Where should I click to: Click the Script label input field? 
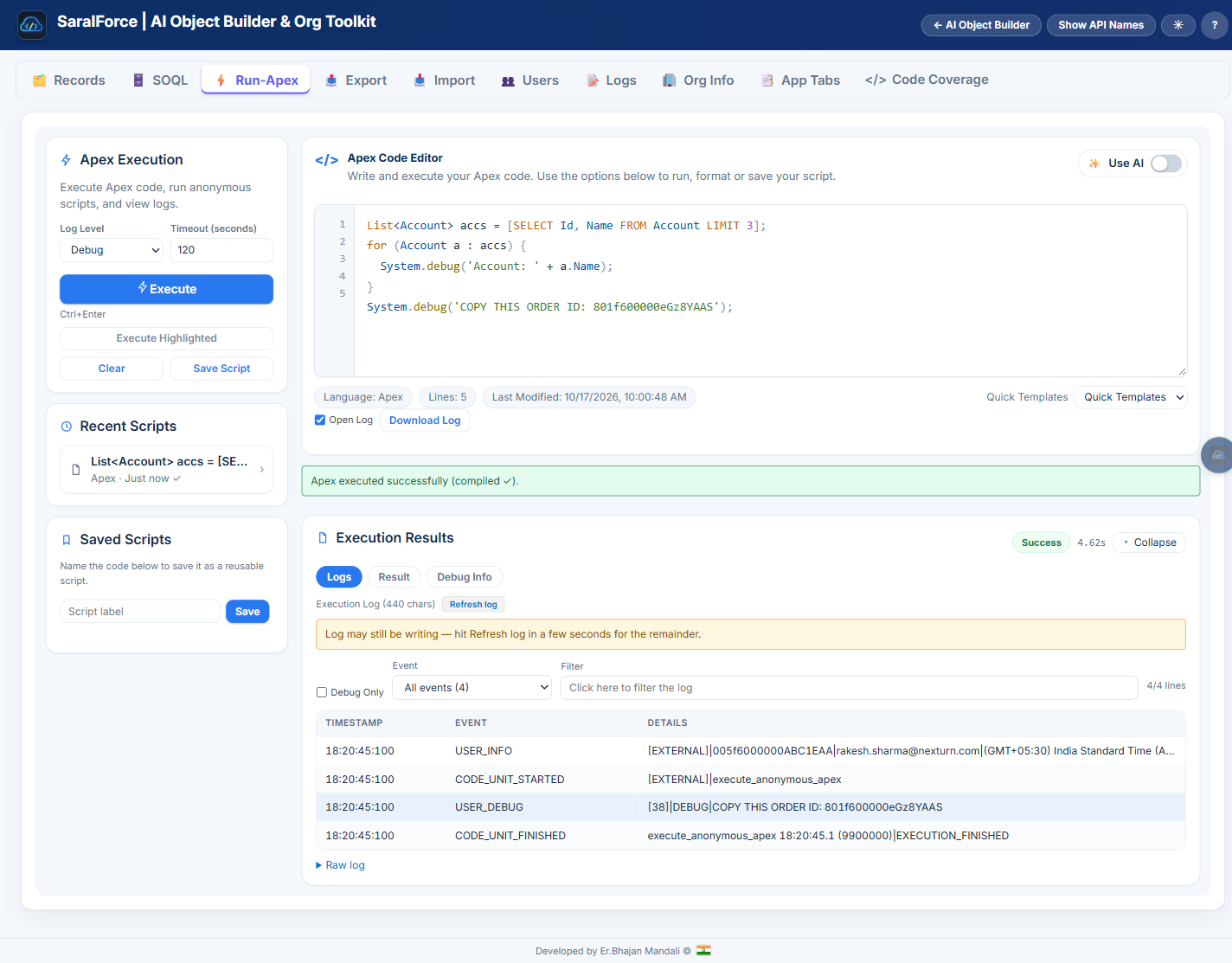[140, 612]
